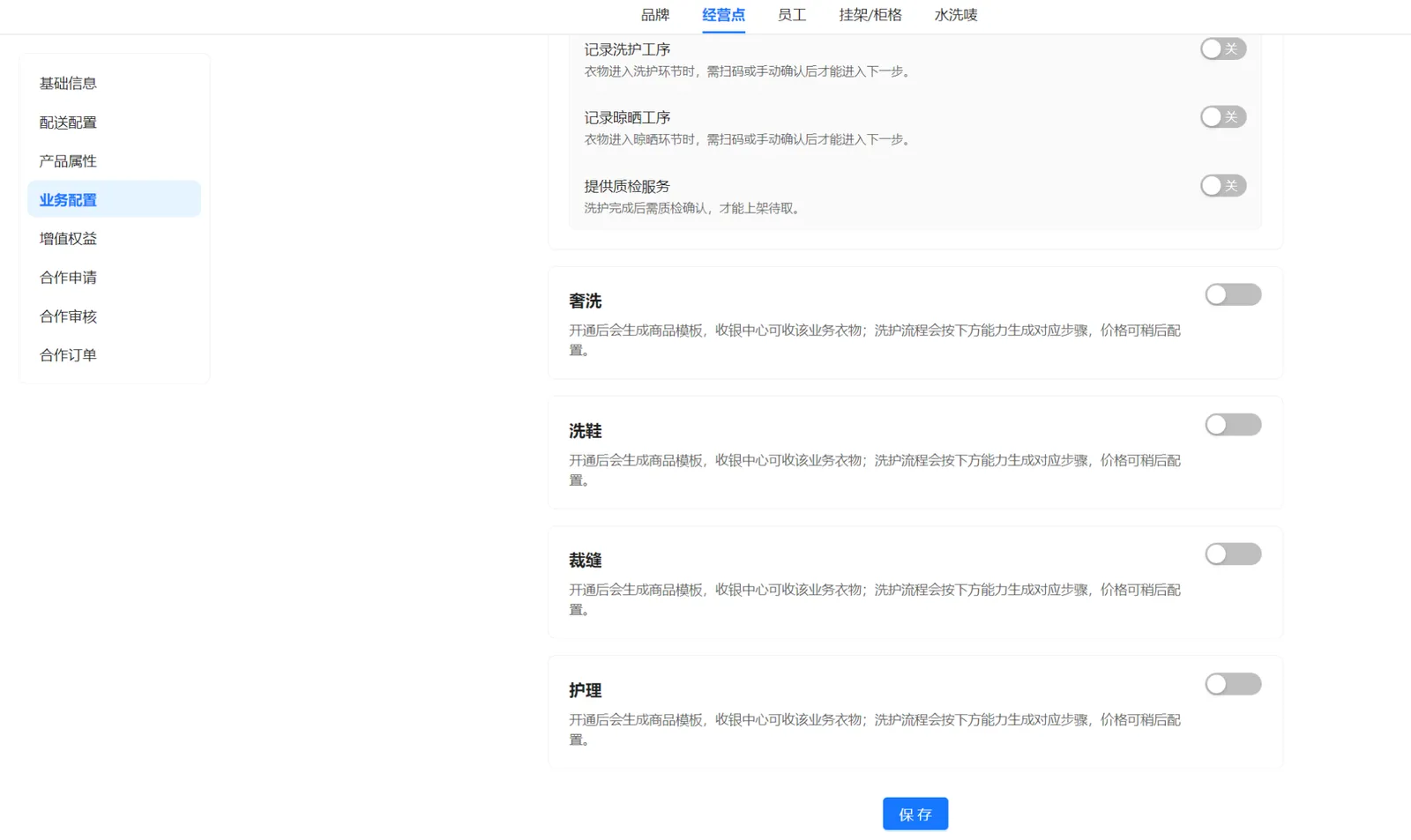This screenshot has height=840, width=1411.
Task: Click the 洗鞋 section heading
Action: click(x=586, y=431)
